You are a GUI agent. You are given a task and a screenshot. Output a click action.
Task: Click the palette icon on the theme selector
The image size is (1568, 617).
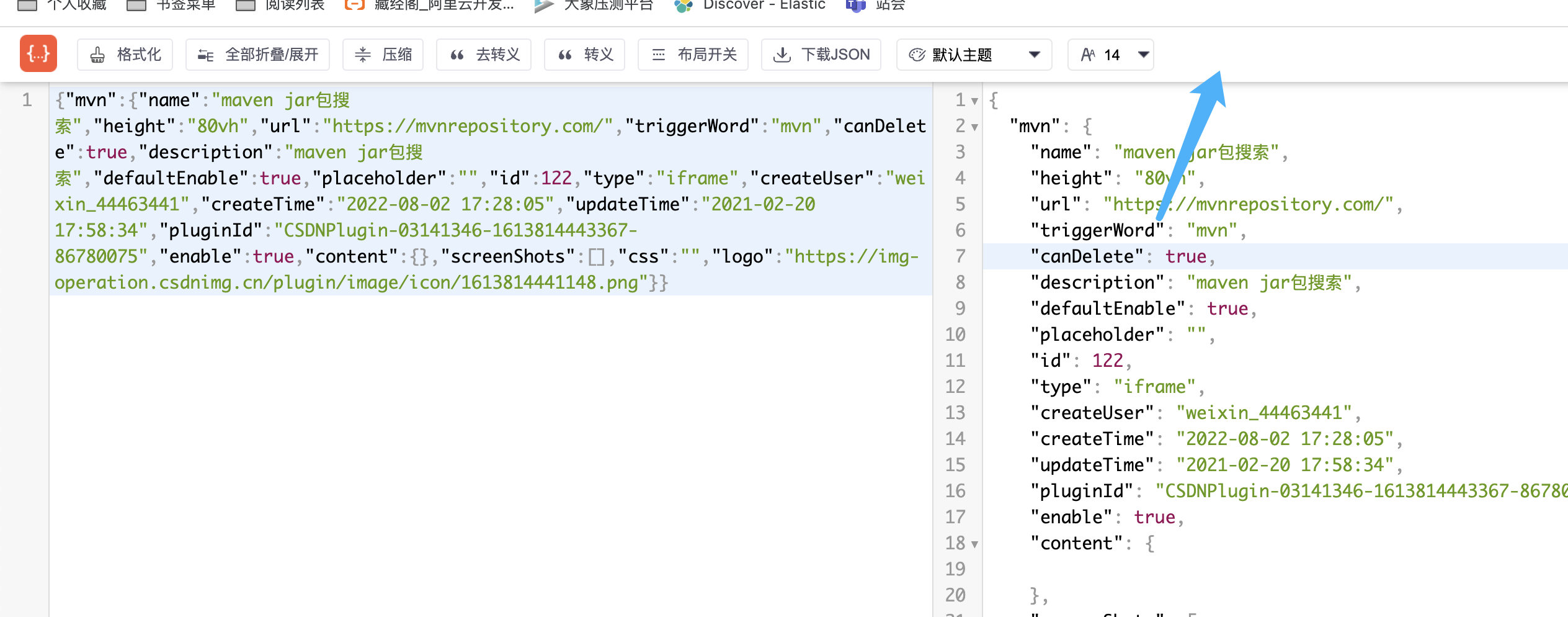point(917,55)
